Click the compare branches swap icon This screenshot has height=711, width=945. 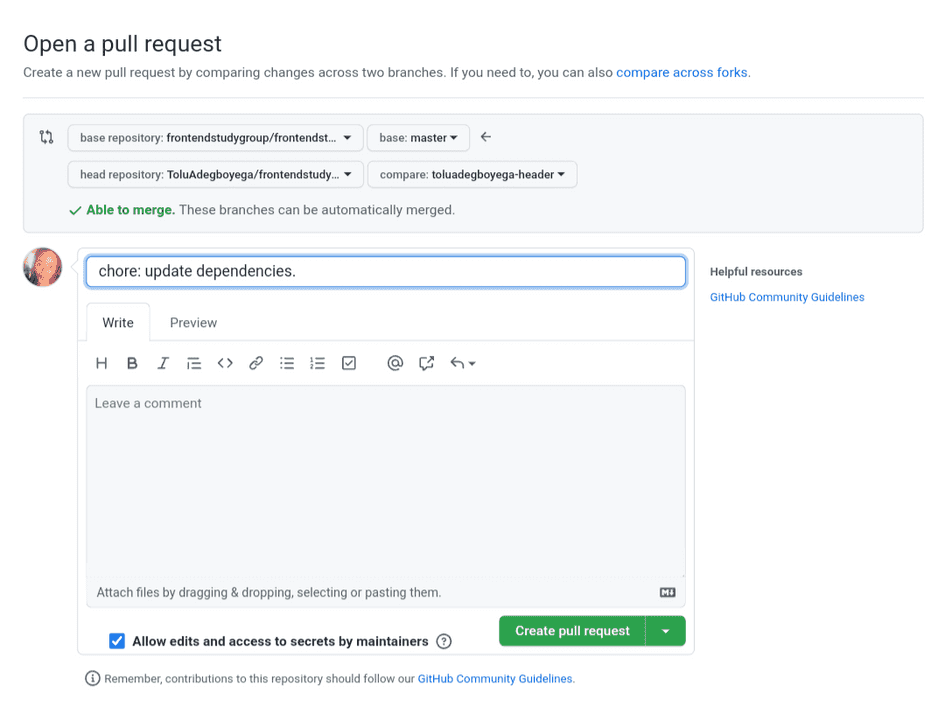46,137
